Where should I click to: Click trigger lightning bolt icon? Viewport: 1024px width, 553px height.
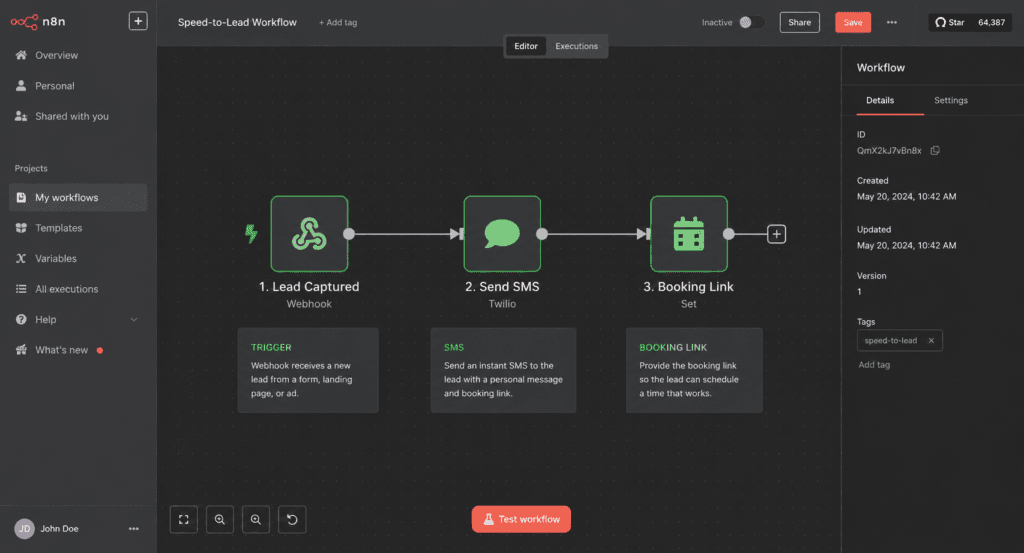point(251,233)
